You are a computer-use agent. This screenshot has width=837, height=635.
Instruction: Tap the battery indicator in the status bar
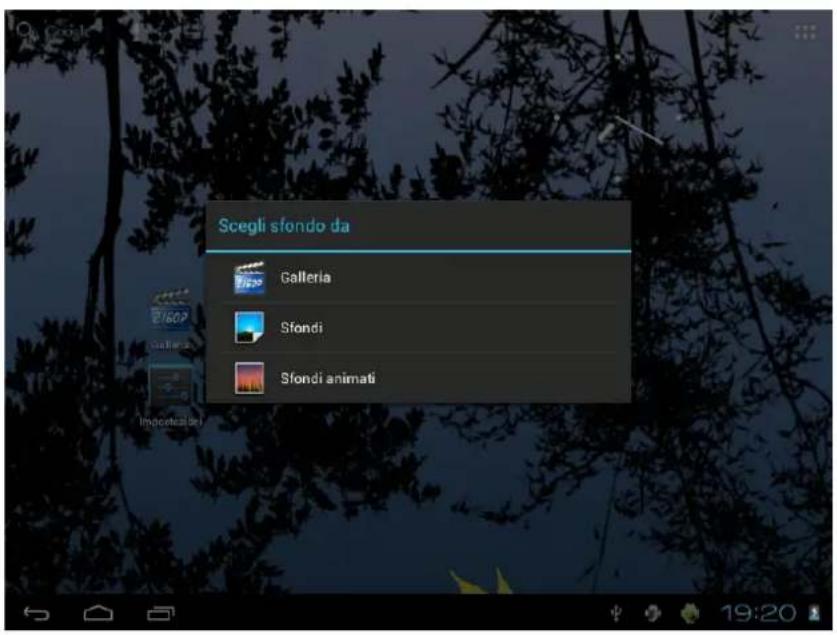pos(814,612)
